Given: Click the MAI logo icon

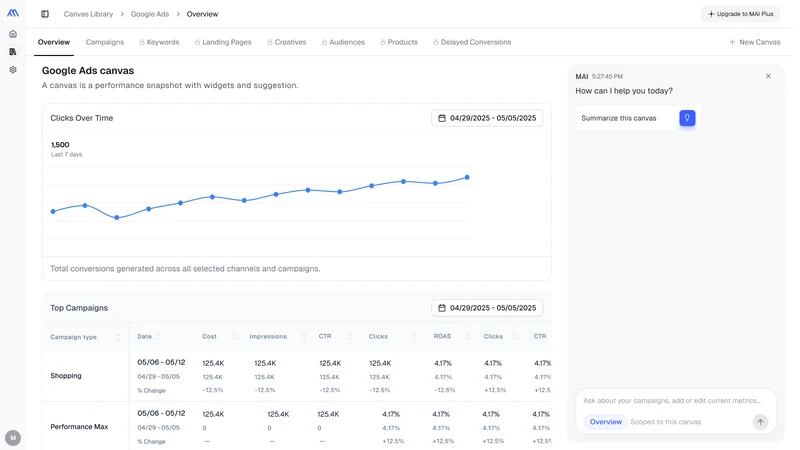Looking at the screenshot, I should [x=13, y=13].
